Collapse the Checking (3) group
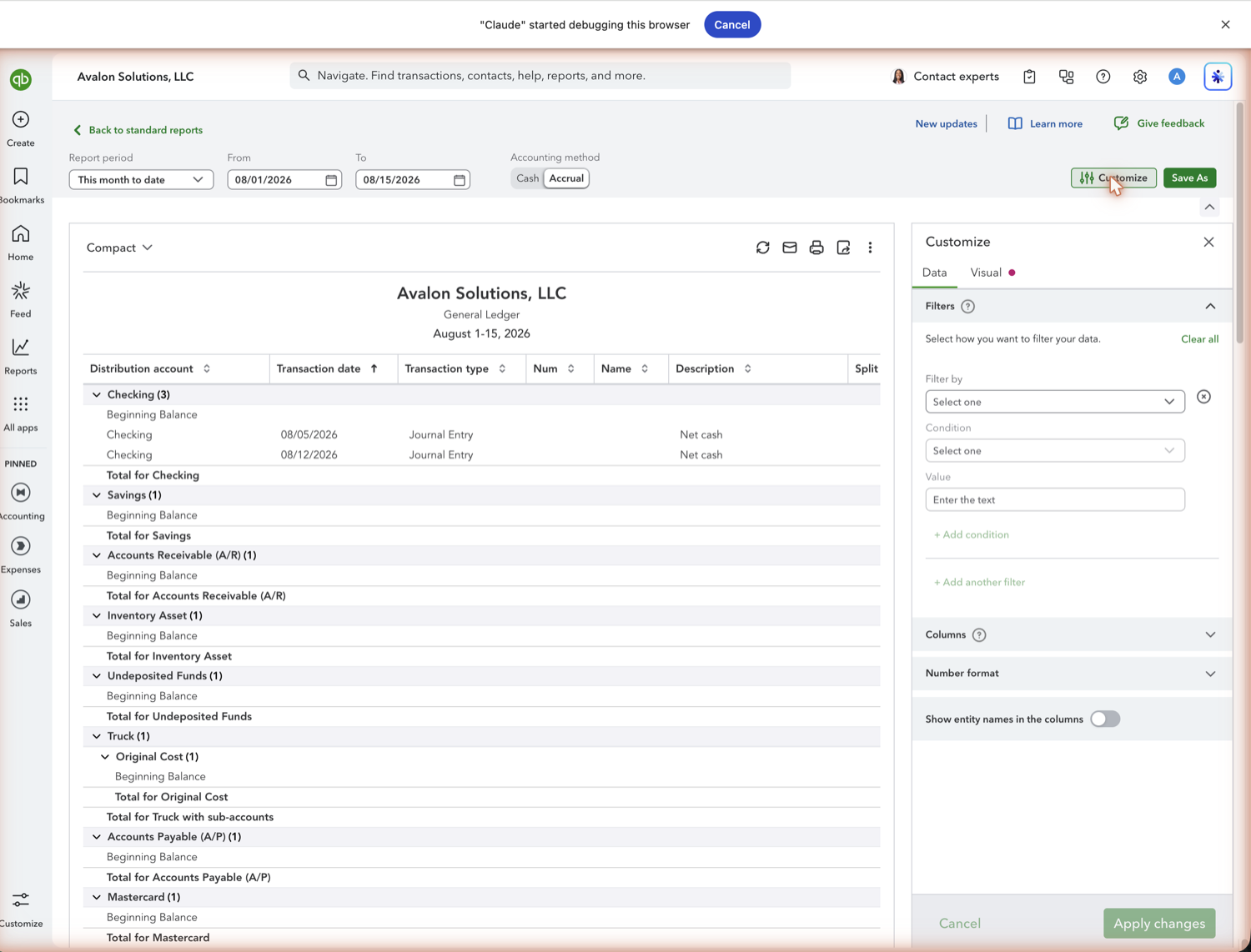The height and width of the screenshot is (952, 1251). pos(97,395)
